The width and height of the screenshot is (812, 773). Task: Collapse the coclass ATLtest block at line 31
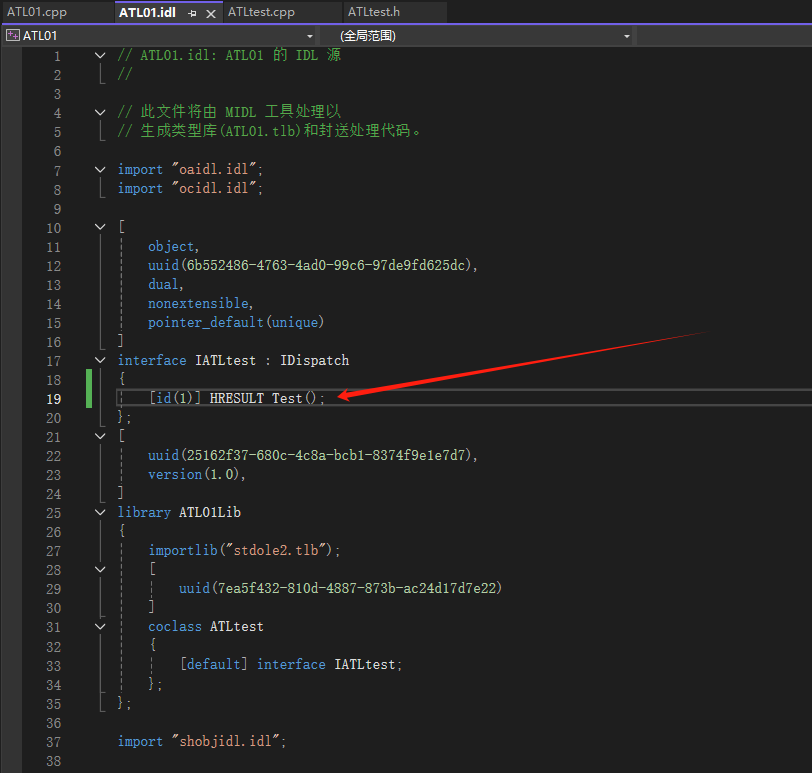100,626
